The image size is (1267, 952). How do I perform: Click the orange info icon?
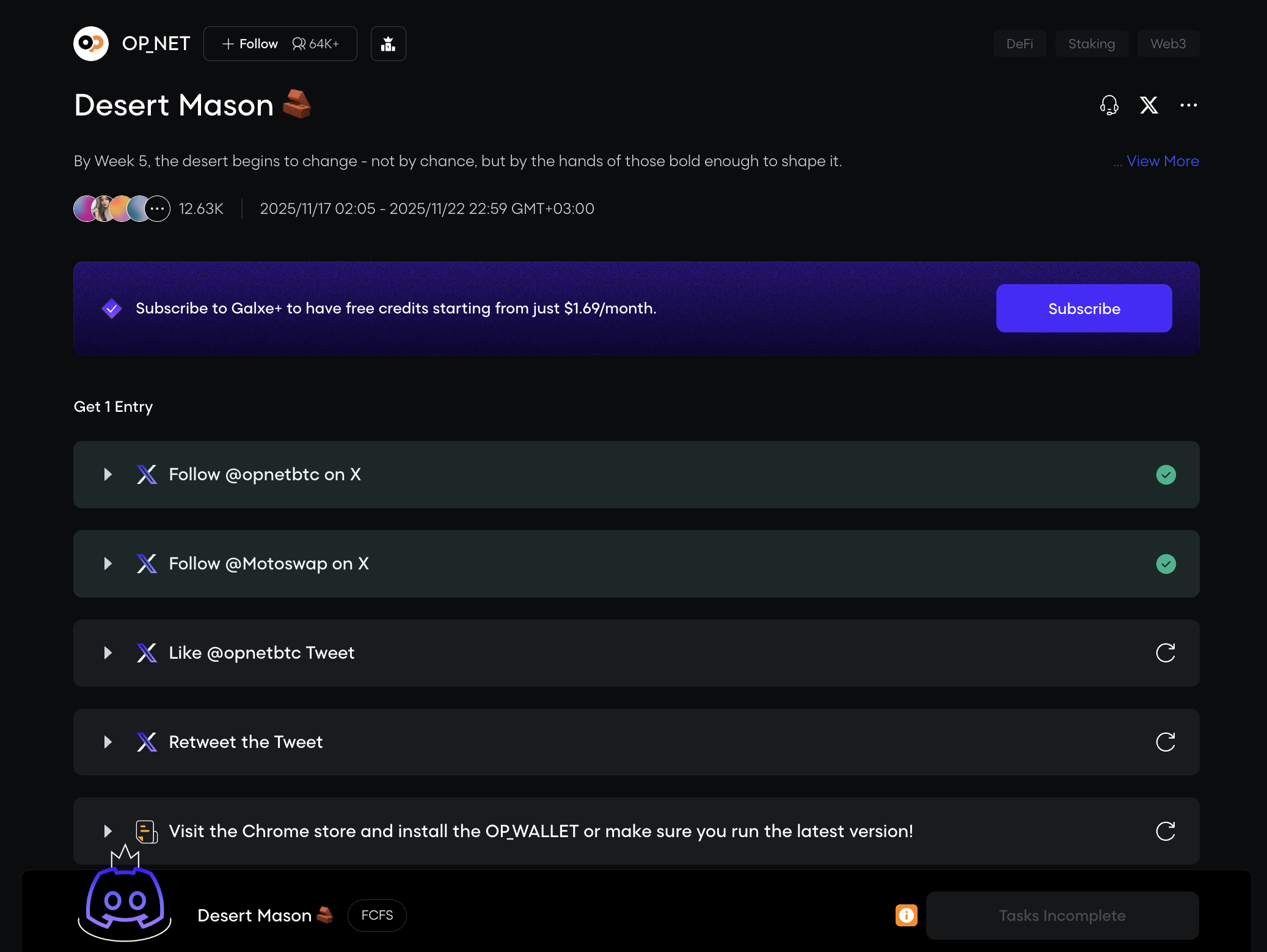click(x=906, y=915)
